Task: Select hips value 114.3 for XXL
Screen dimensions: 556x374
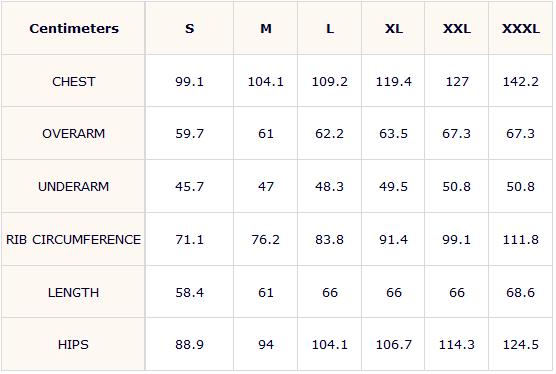Action: [457, 345]
